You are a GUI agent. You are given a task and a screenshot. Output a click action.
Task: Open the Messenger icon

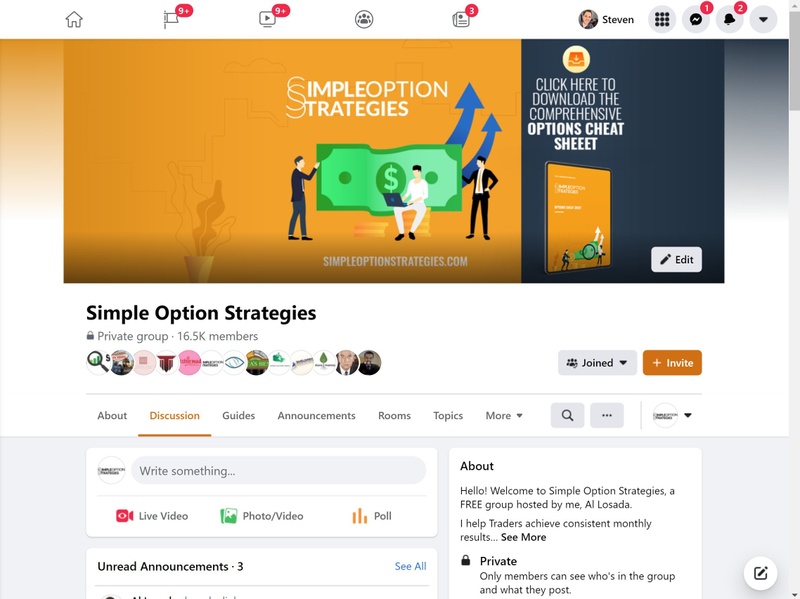(x=696, y=19)
